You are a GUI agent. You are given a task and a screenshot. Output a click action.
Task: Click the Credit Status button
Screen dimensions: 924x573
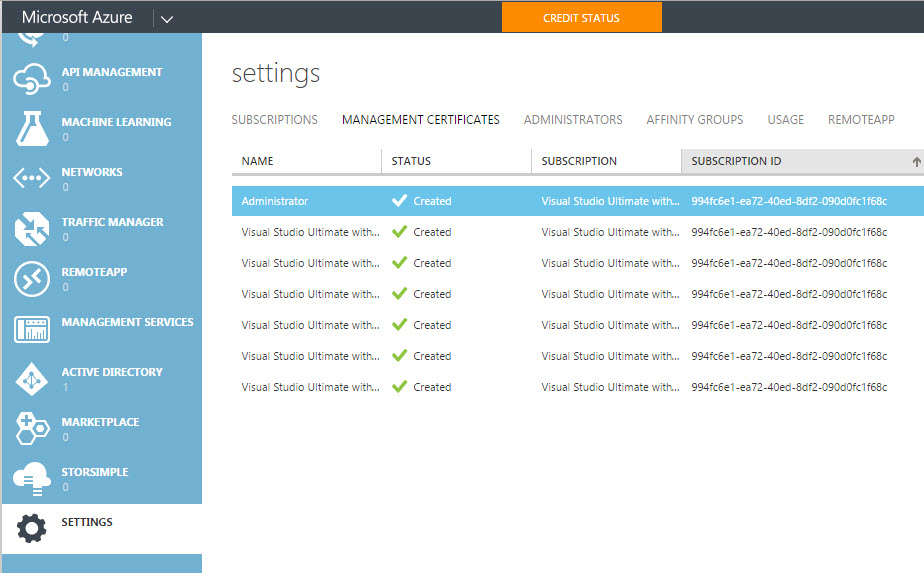tap(581, 18)
